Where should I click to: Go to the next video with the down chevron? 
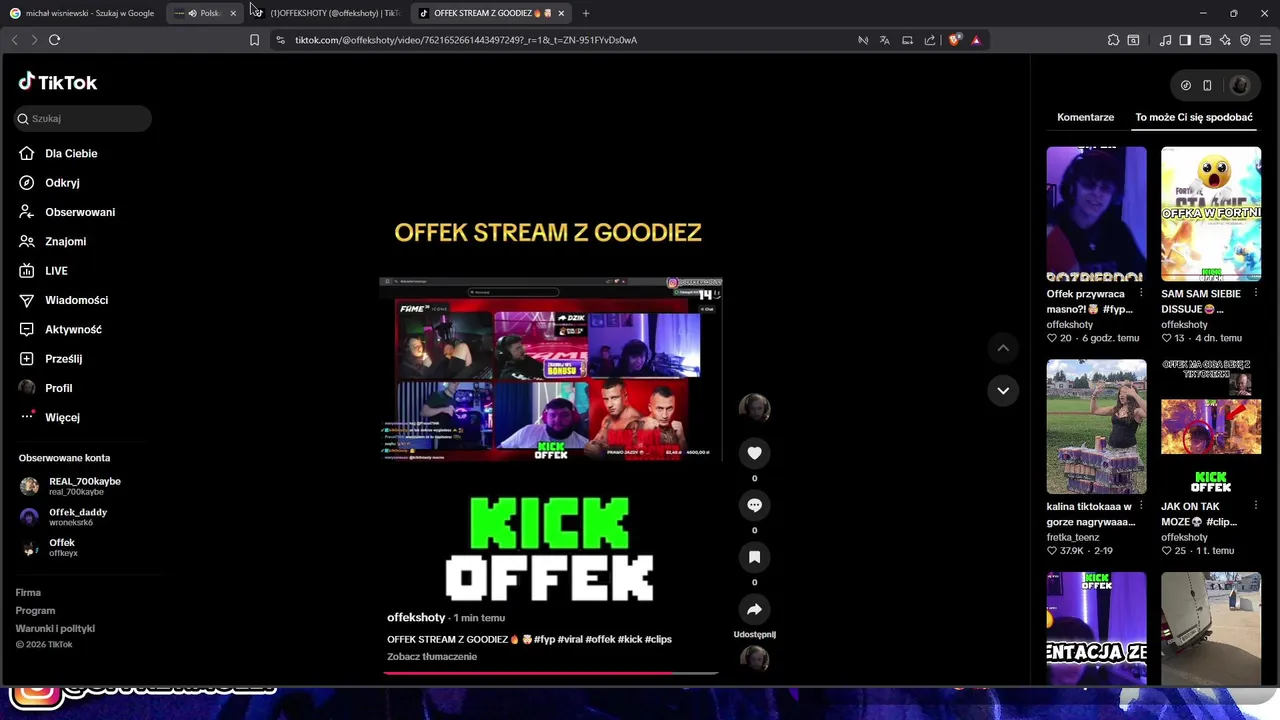click(x=1003, y=390)
